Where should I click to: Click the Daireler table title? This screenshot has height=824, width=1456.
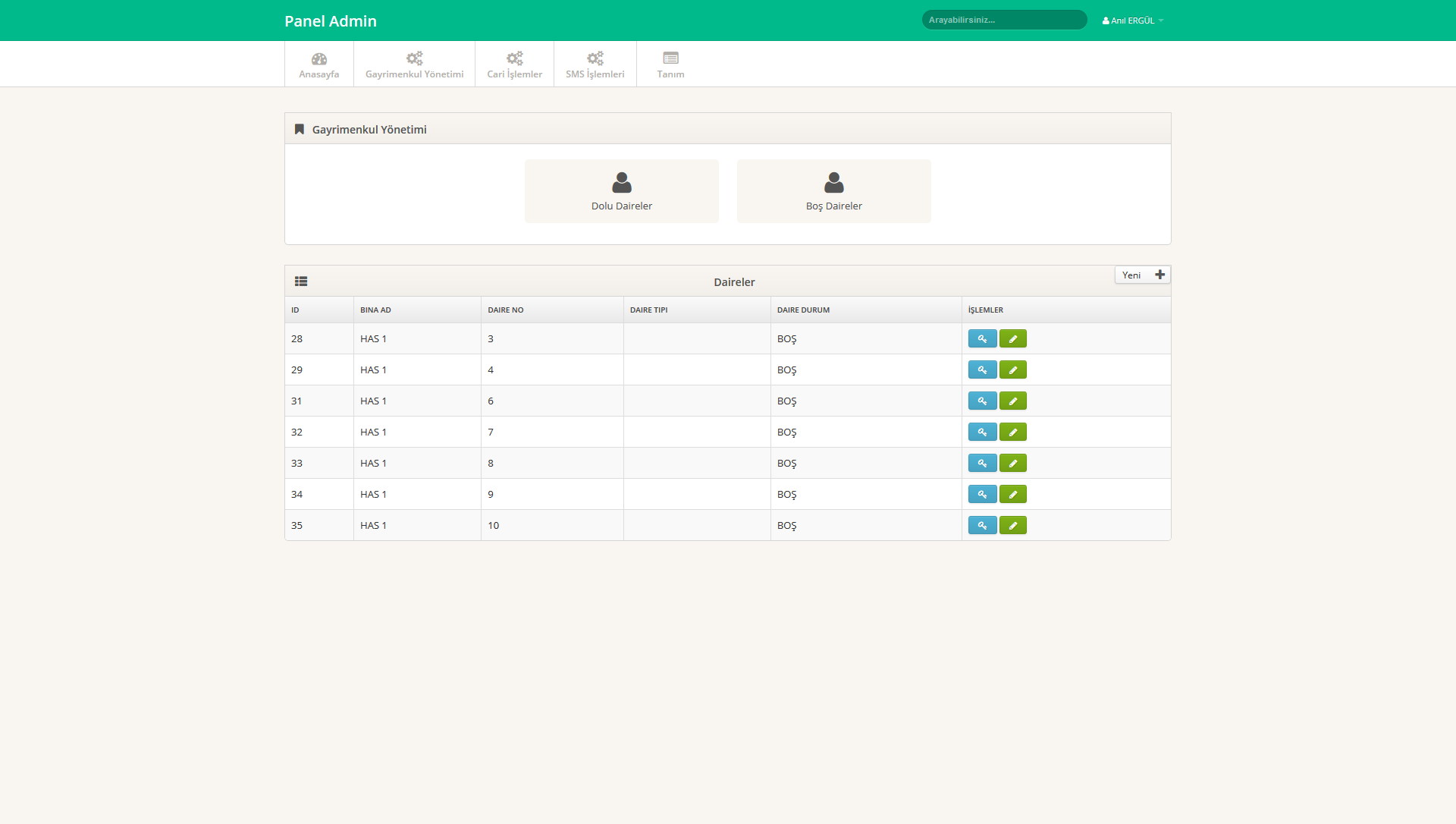click(734, 282)
